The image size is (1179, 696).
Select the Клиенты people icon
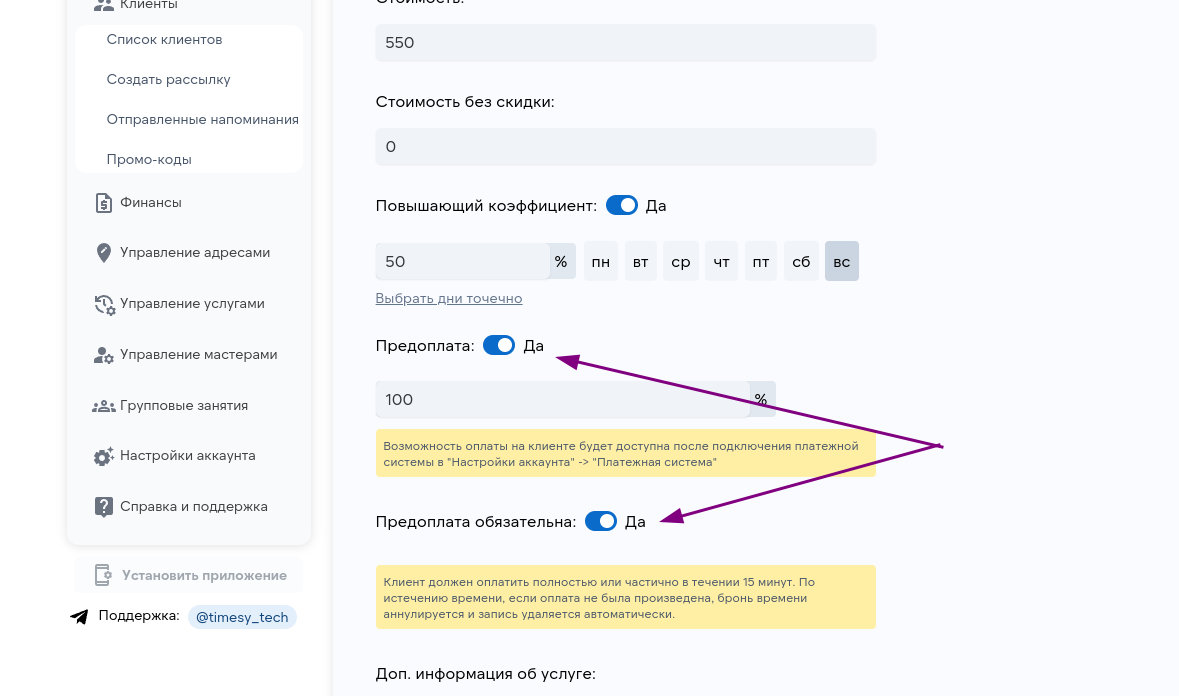pos(105,5)
